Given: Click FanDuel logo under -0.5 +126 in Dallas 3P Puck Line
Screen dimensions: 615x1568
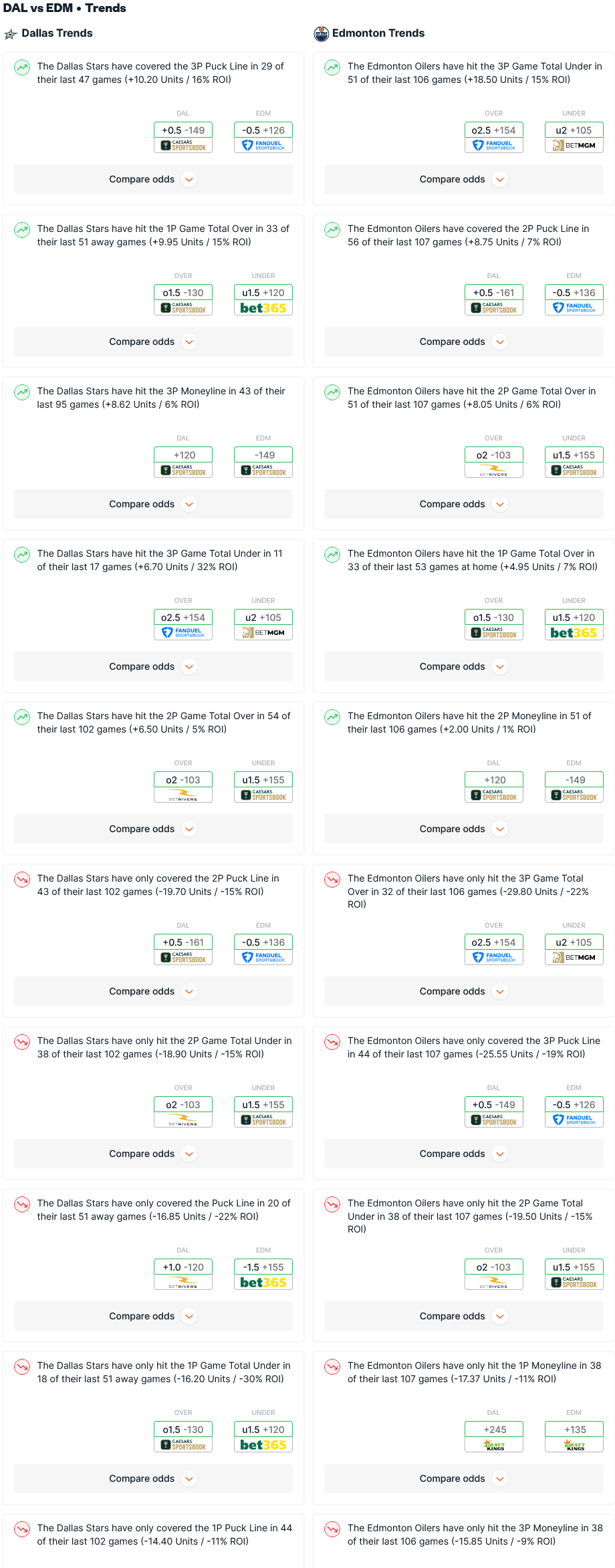Looking at the screenshot, I should [263, 146].
